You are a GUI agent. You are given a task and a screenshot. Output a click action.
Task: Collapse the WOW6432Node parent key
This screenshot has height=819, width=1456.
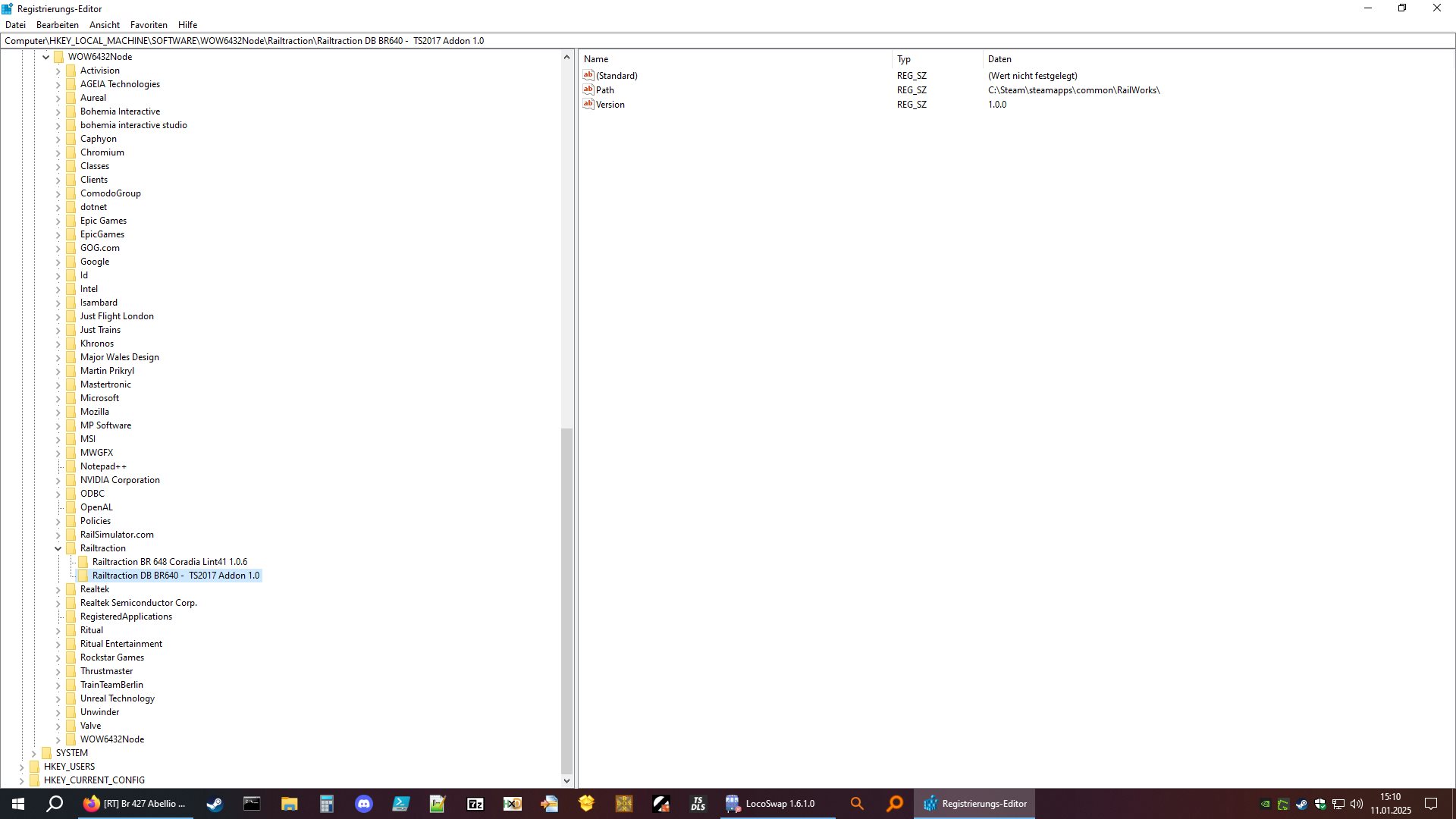click(x=45, y=57)
